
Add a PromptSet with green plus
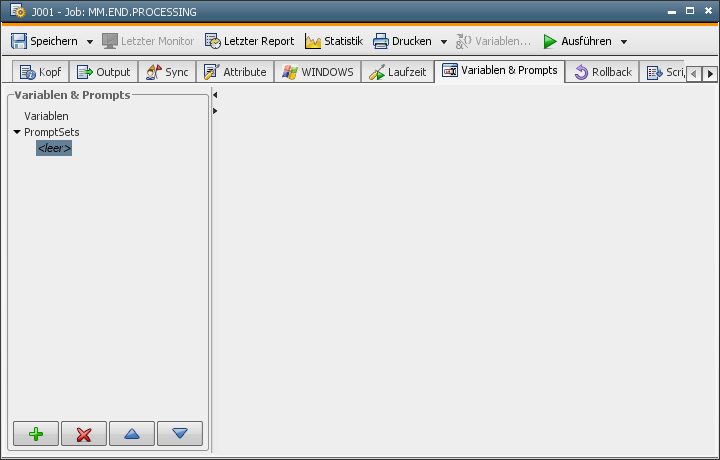tap(36, 433)
